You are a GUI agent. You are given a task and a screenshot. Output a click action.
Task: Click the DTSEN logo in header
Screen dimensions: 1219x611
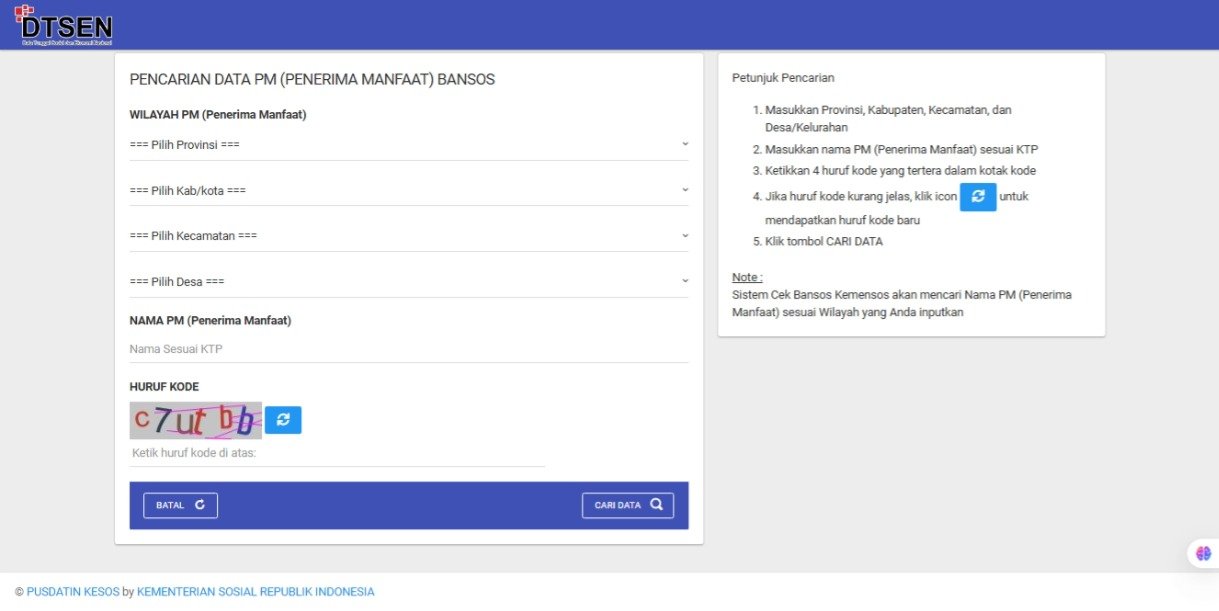click(x=64, y=25)
